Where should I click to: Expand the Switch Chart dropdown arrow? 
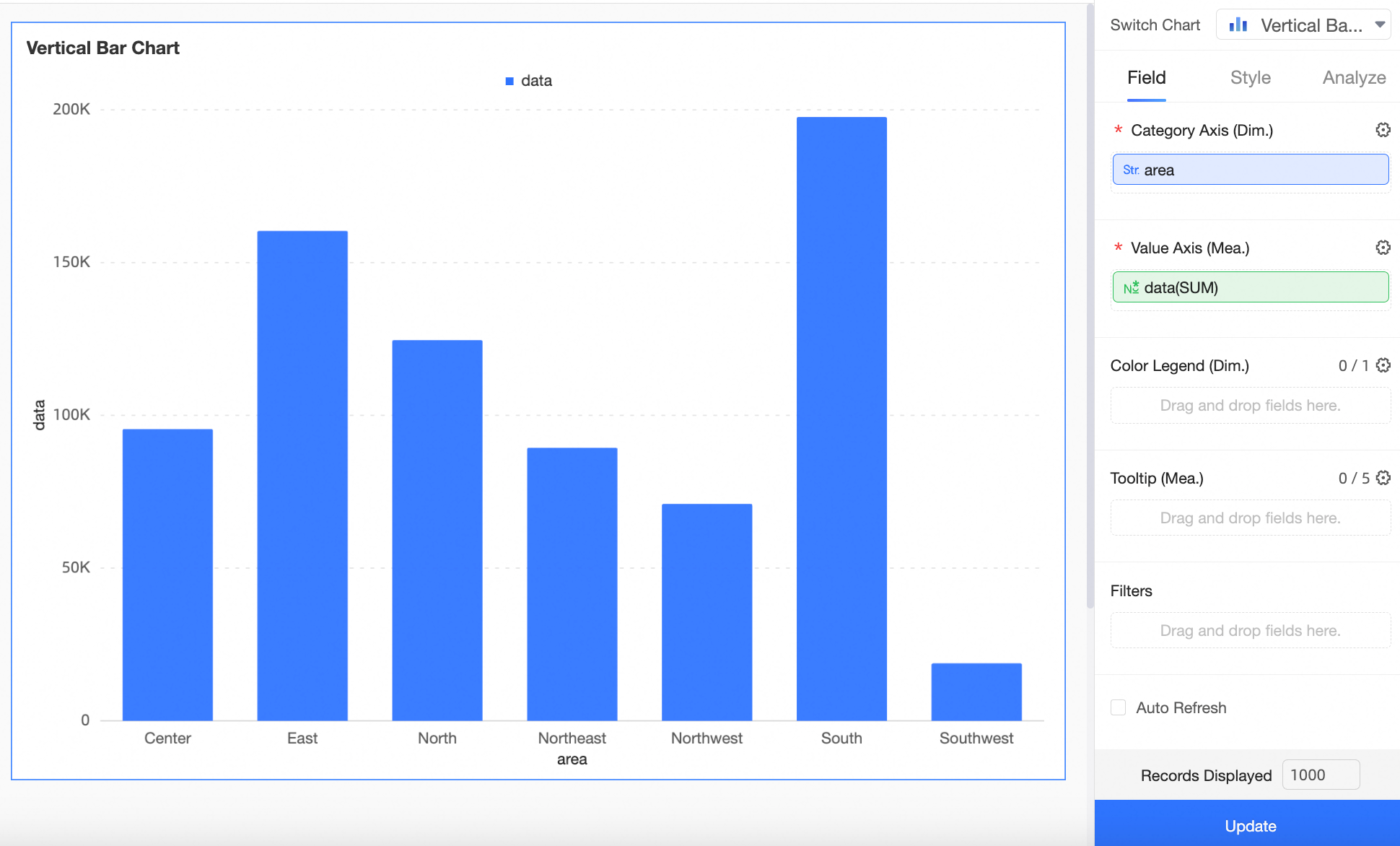pyautogui.click(x=1379, y=25)
